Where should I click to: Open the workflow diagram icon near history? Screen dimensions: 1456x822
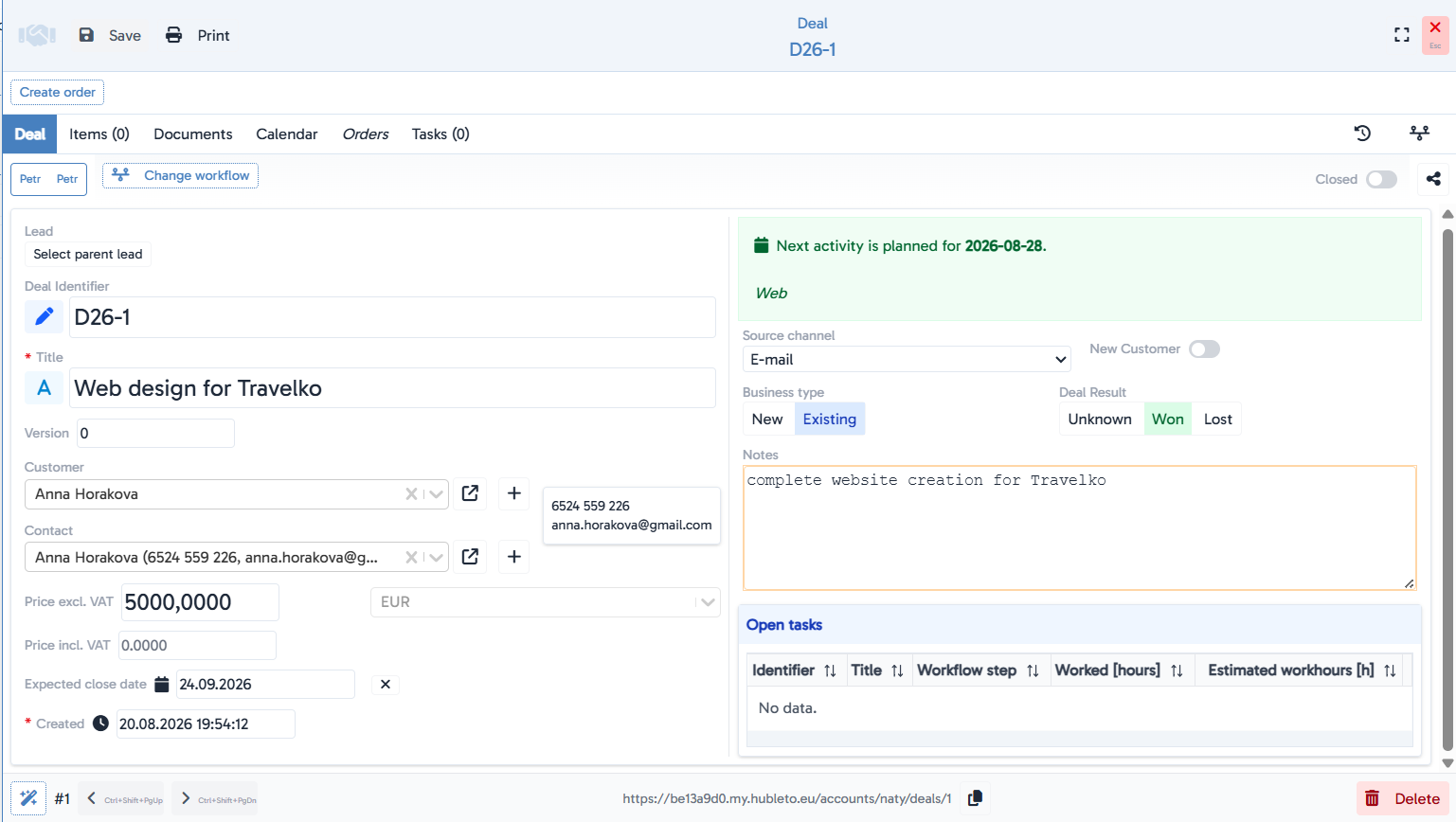[x=1419, y=134]
